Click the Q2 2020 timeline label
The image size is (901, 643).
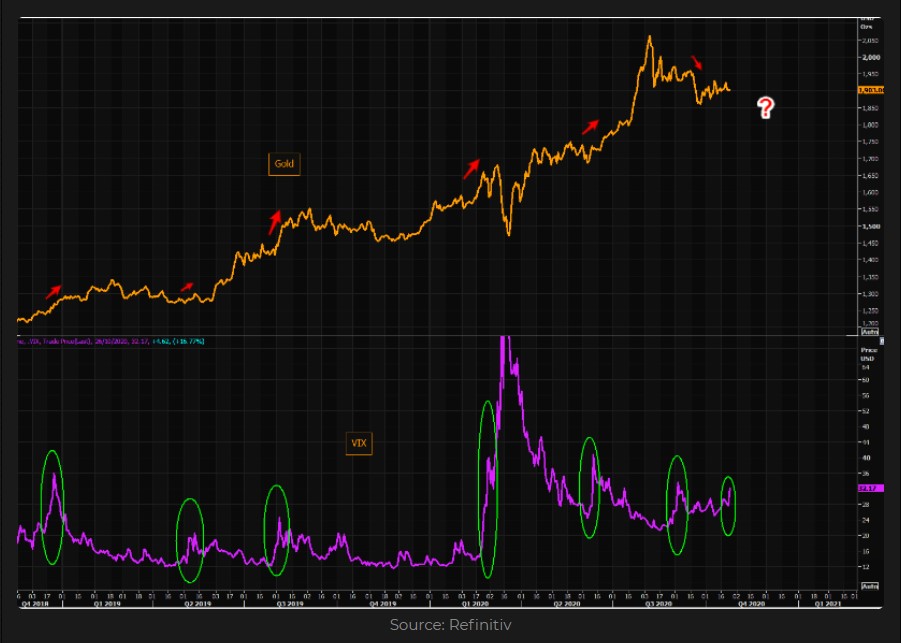(567, 604)
